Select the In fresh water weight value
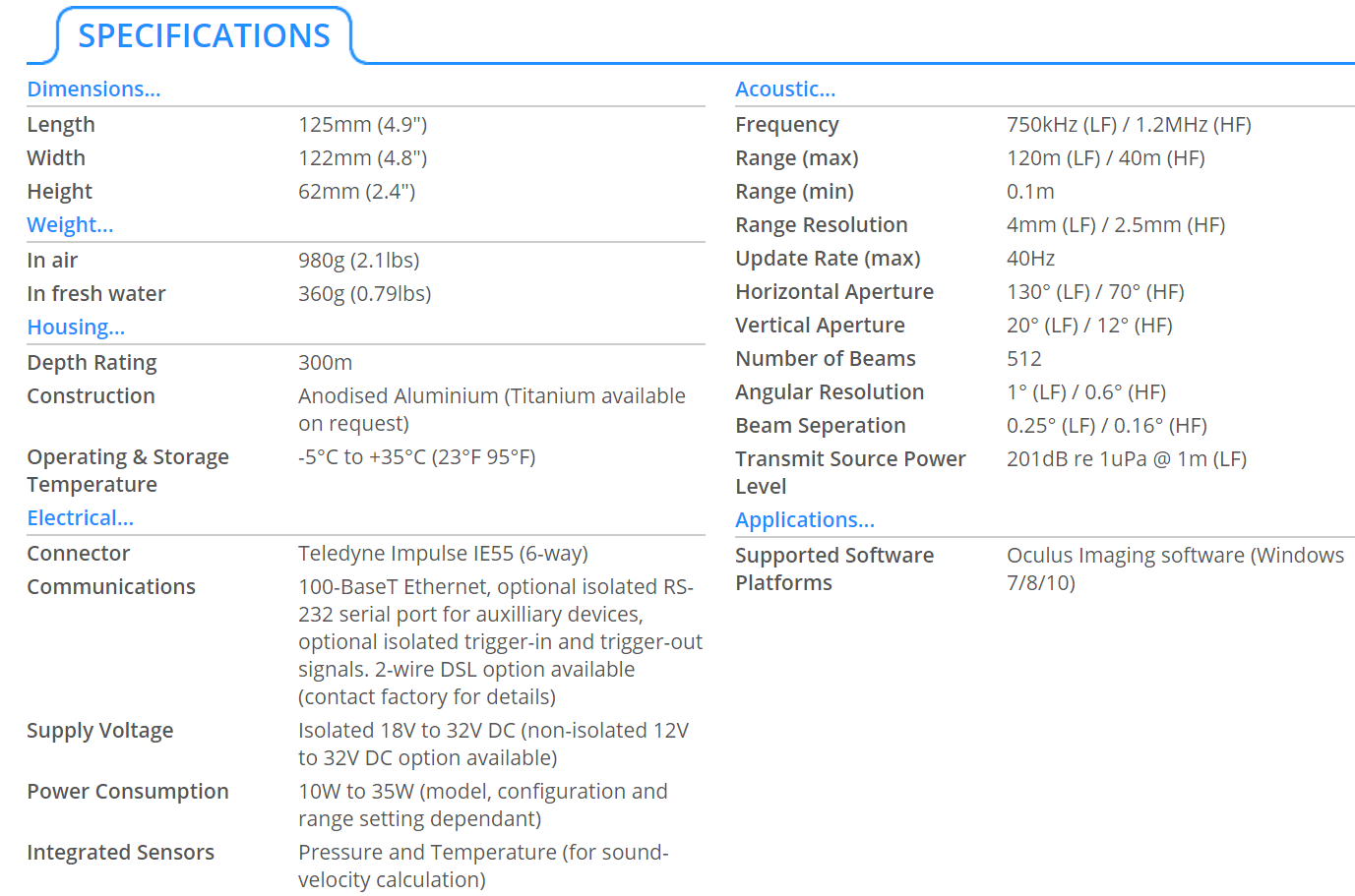This screenshot has height=896, width=1355. click(365, 294)
